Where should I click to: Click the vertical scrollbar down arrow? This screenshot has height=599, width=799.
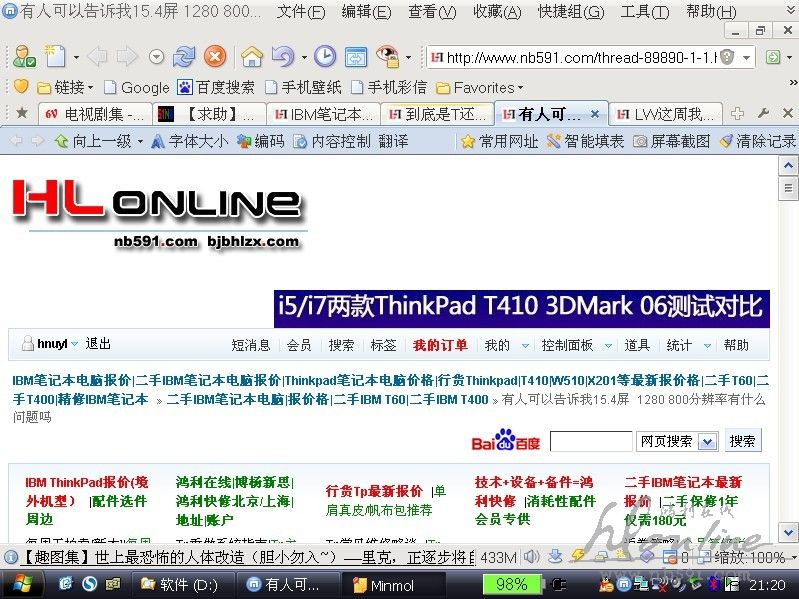tap(787, 533)
